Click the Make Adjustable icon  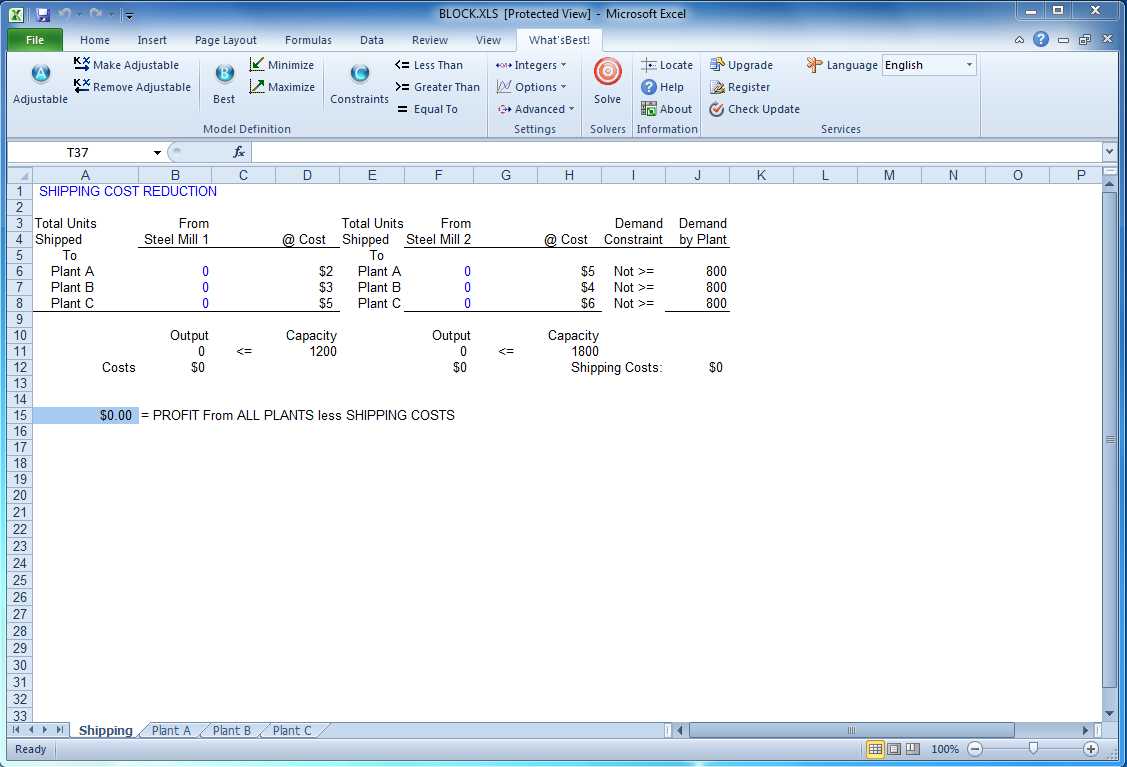82,64
